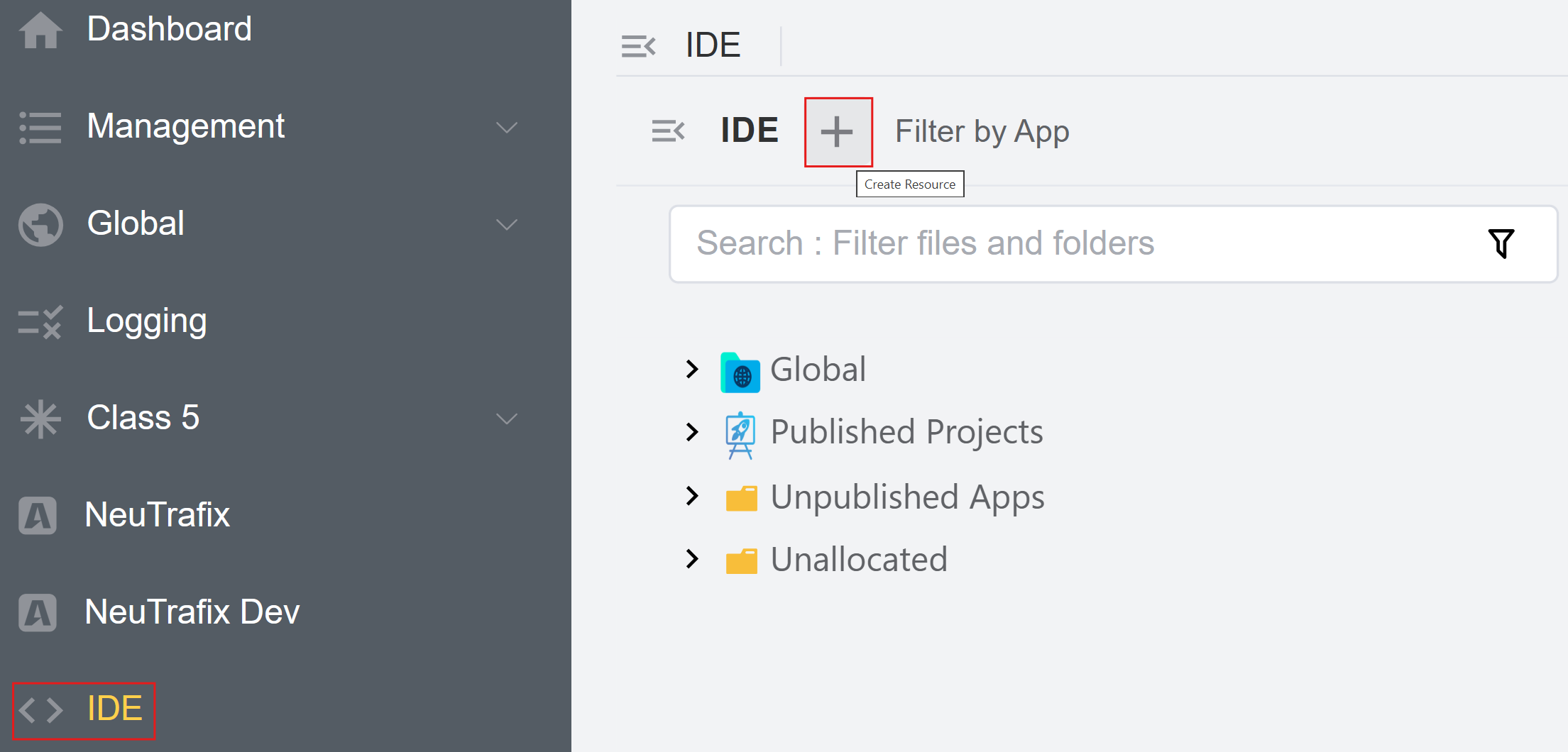Viewport: 1568px width, 752px height.
Task: Click the Published Projects rocket icon
Action: click(740, 434)
